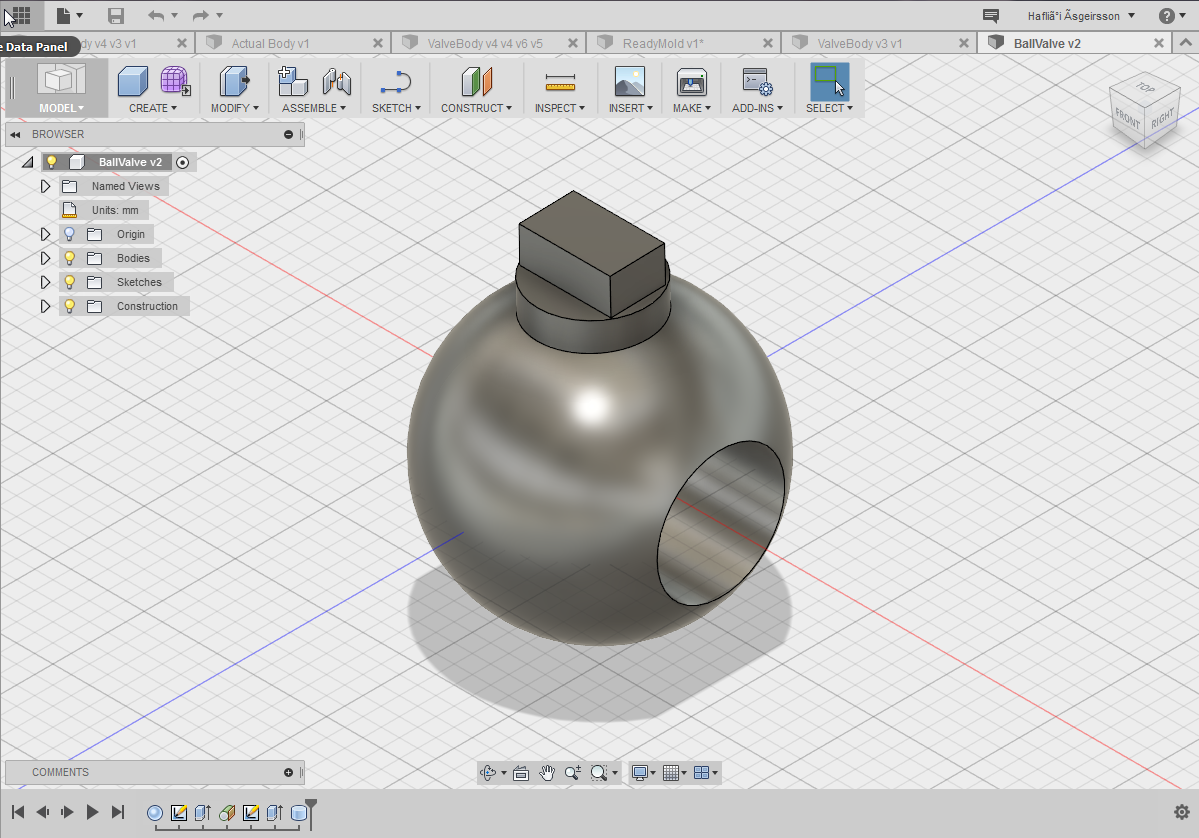This screenshot has width=1199, height=838.
Task: Open the ASSEMBLE menu
Action: click(314, 108)
